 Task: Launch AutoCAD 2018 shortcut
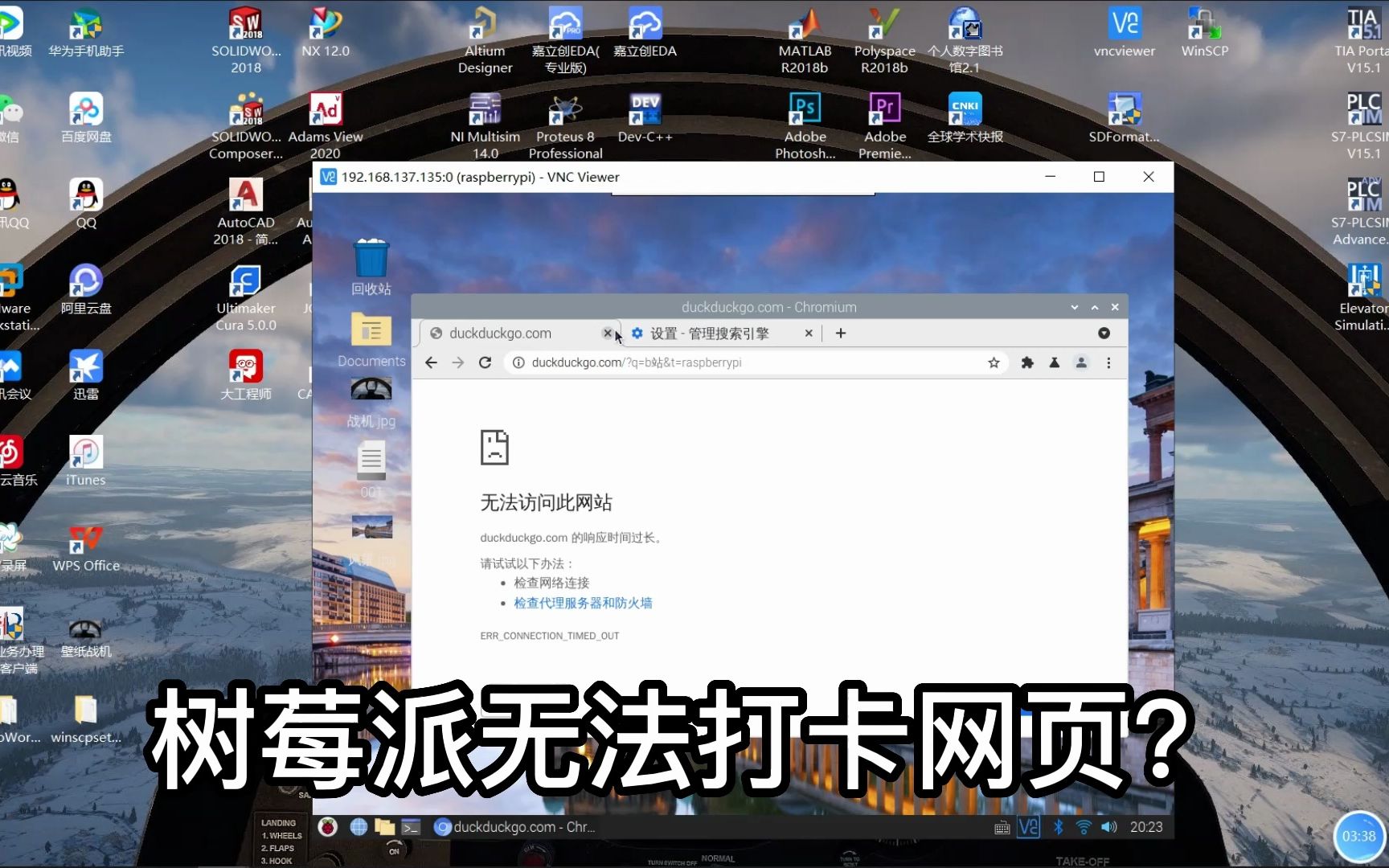coord(246,212)
